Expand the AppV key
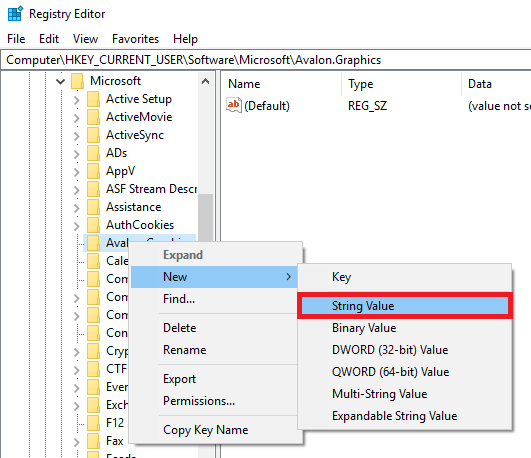The height and width of the screenshot is (458, 531). point(77,172)
